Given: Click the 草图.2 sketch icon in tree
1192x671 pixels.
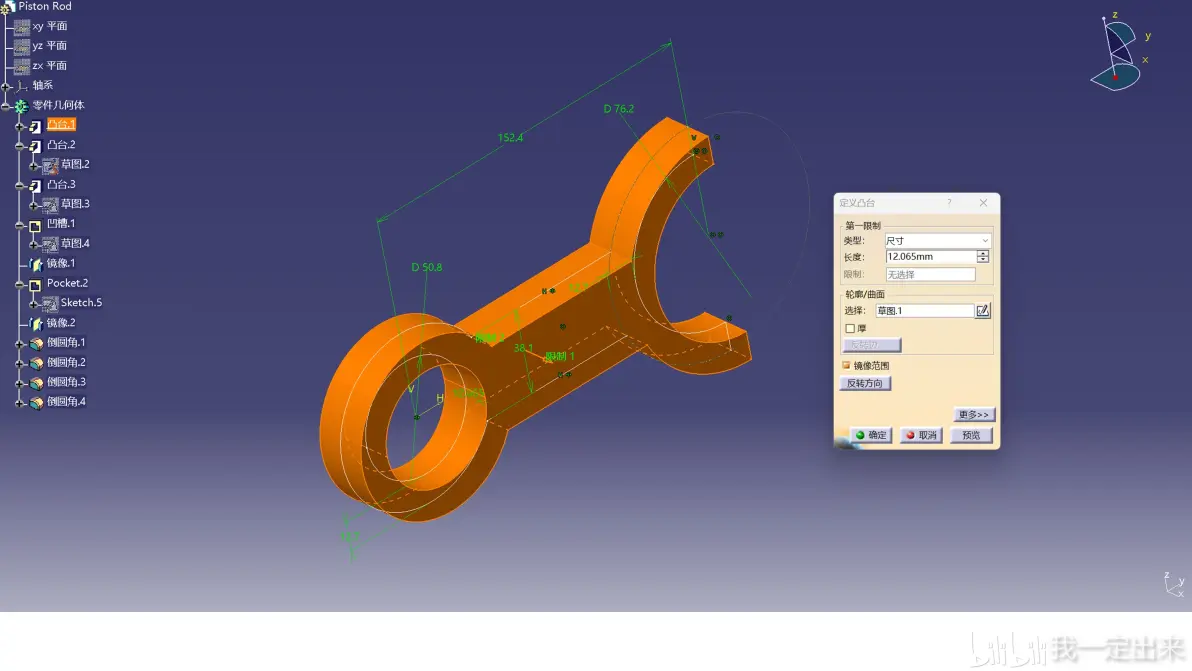Looking at the screenshot, I should 50,165.
